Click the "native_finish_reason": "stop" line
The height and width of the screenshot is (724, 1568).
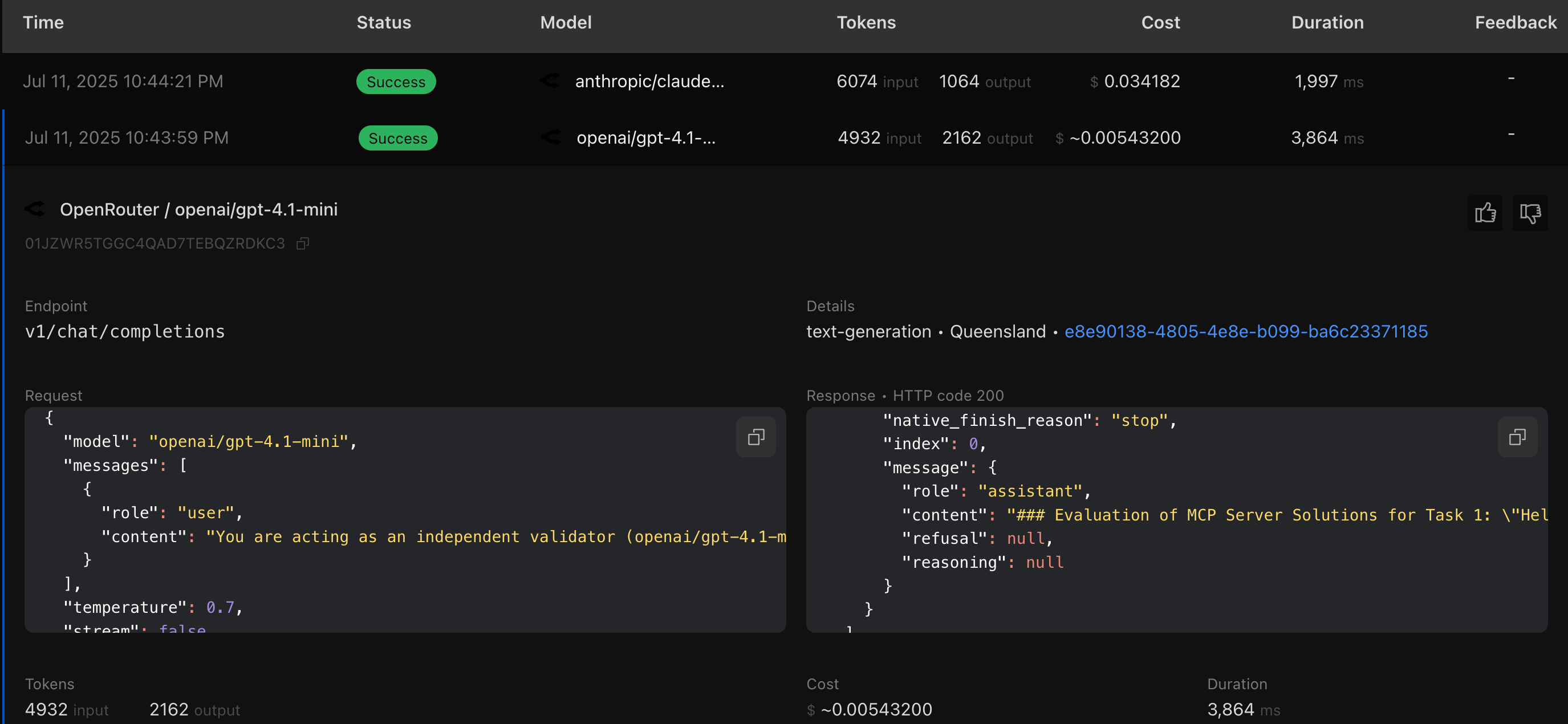click(x=1029, y=420)
